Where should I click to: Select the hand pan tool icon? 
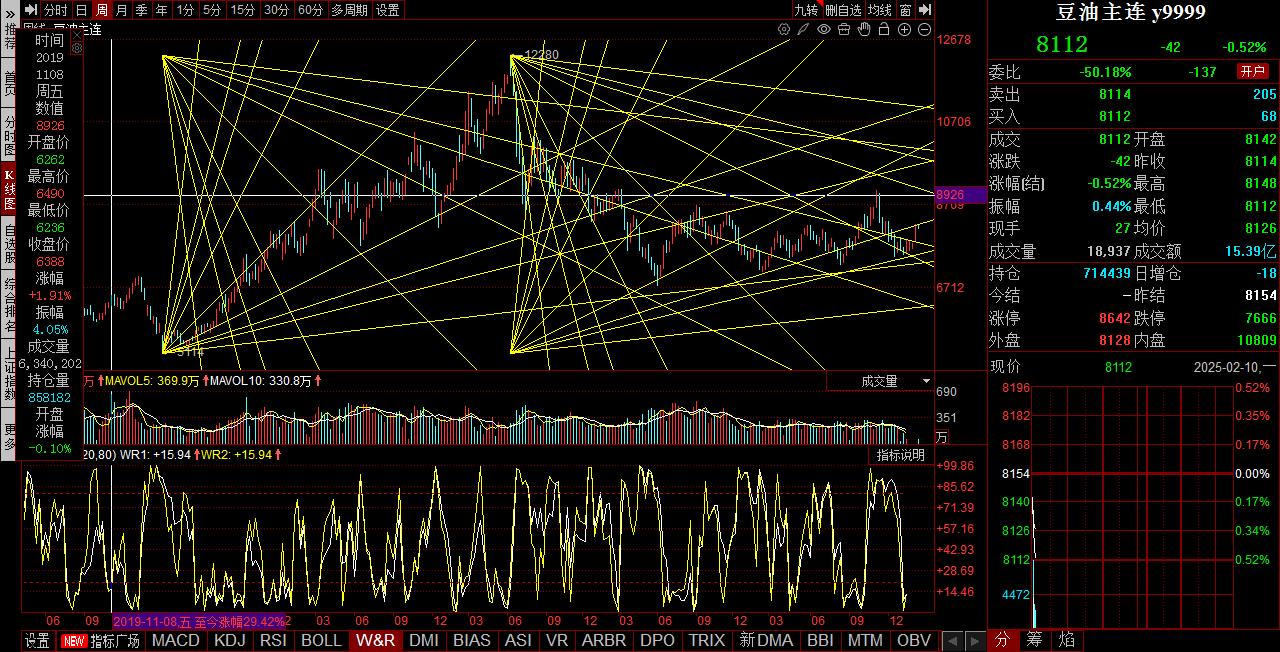(x=864, y=30)
